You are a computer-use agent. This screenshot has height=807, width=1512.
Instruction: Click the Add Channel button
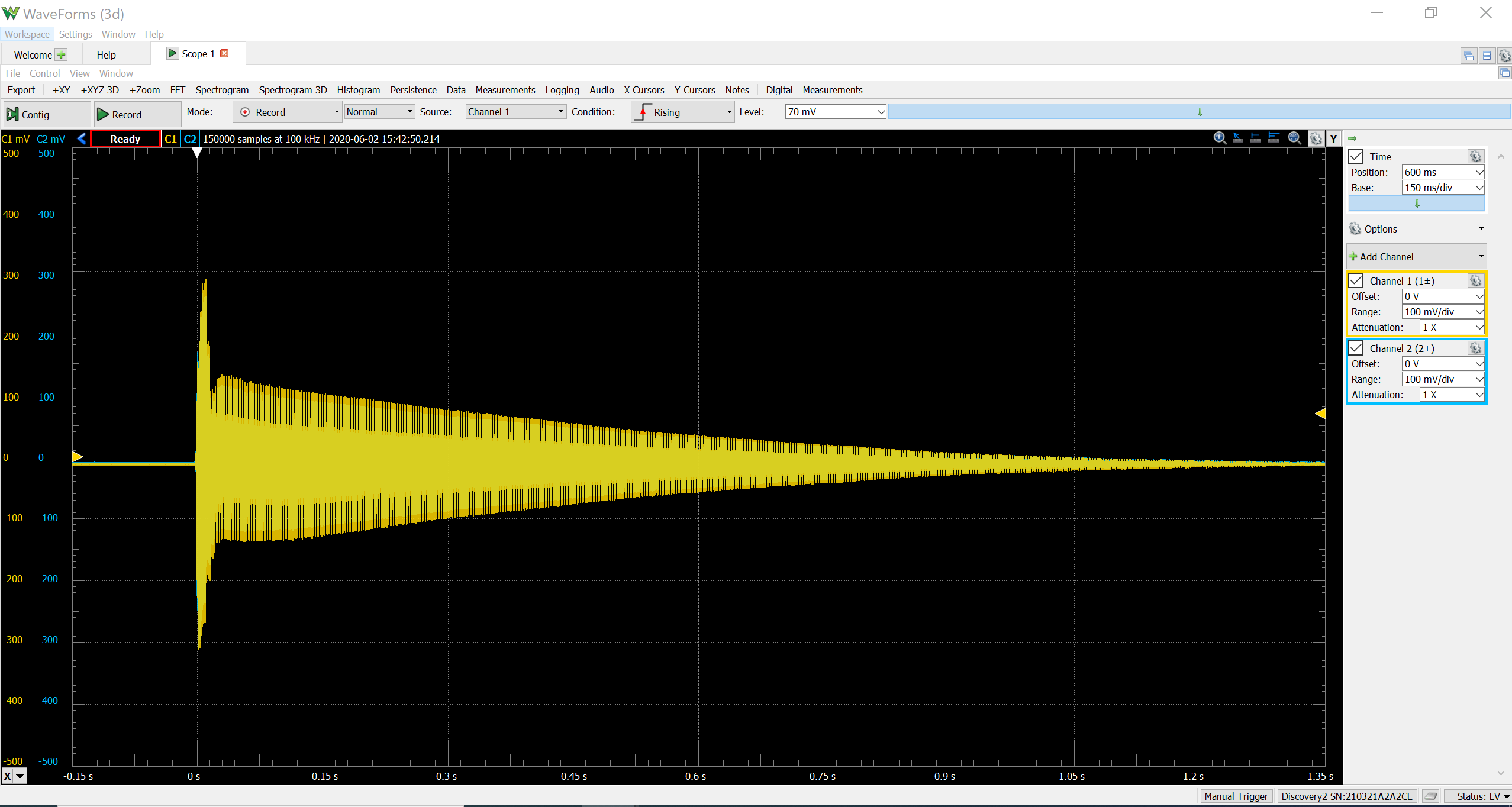(1416, 256)
